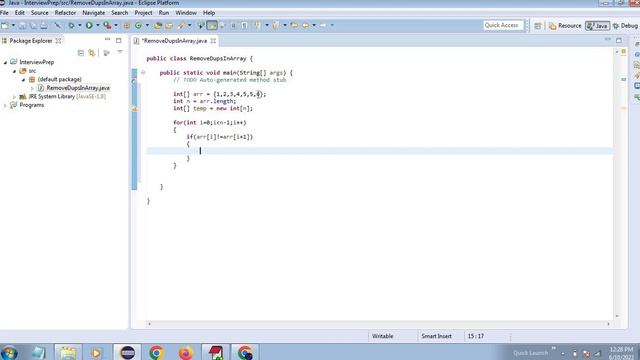The width and height of the screenshot is (640, 360).
Task: Collapse the src folder node
Action: [14, 71]
